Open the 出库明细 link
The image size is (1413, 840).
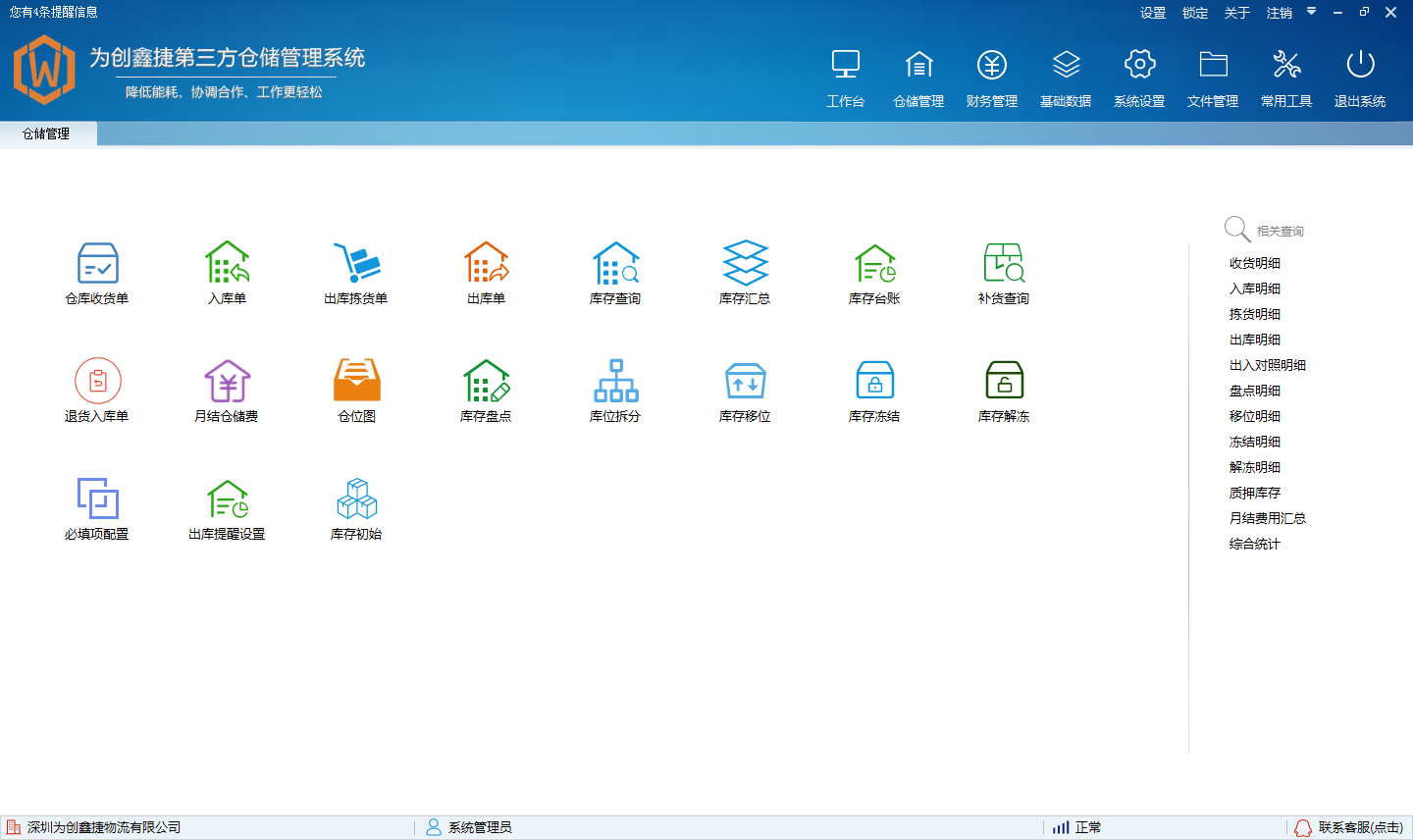1255,340
